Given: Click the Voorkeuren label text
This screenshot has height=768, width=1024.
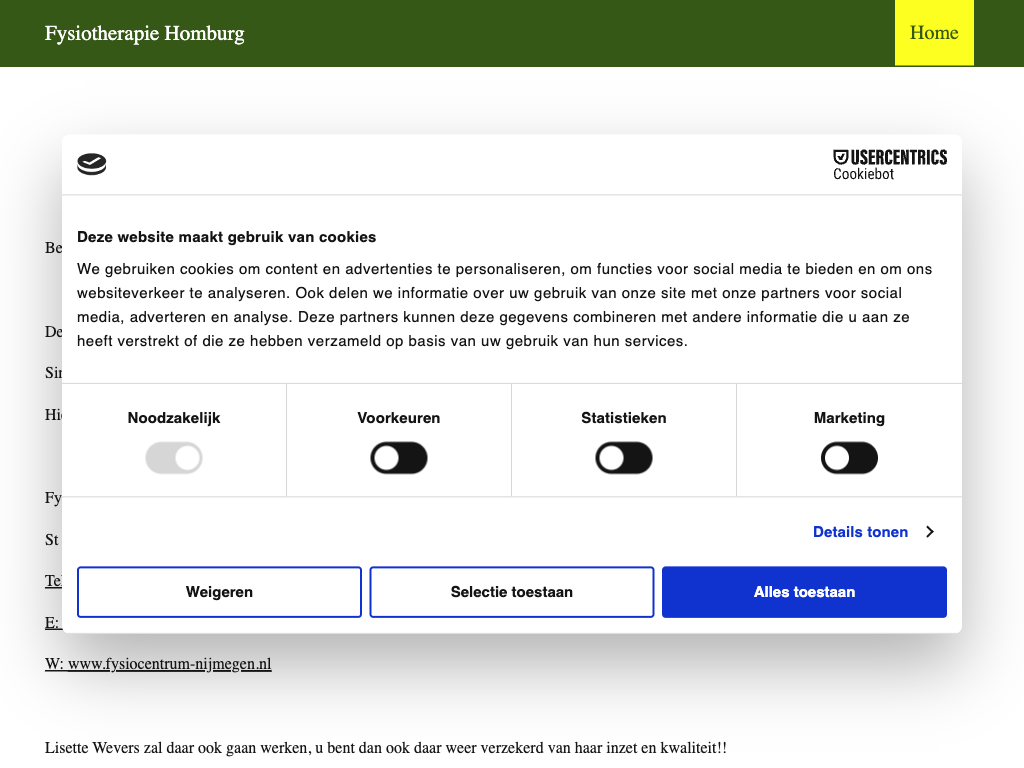Looking at the screenshot, I should [x=399, y=418].
